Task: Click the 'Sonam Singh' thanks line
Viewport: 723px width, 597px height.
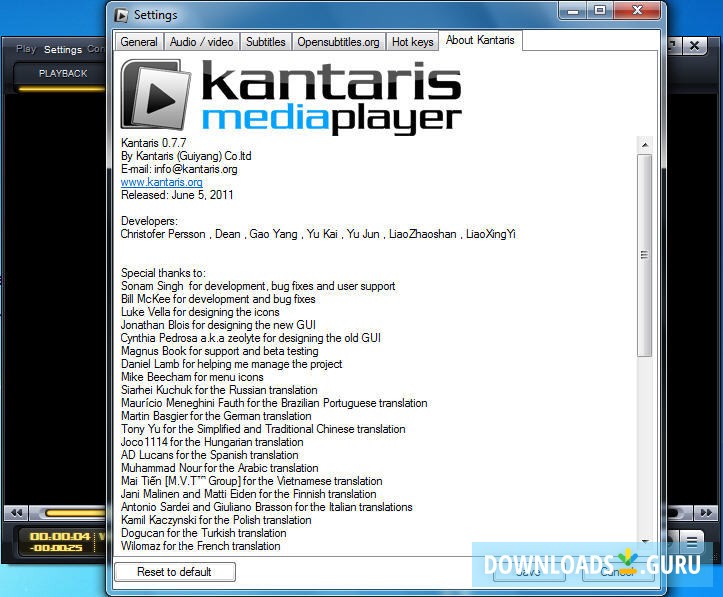Action: pyautogui.click(x=258, y=286)
